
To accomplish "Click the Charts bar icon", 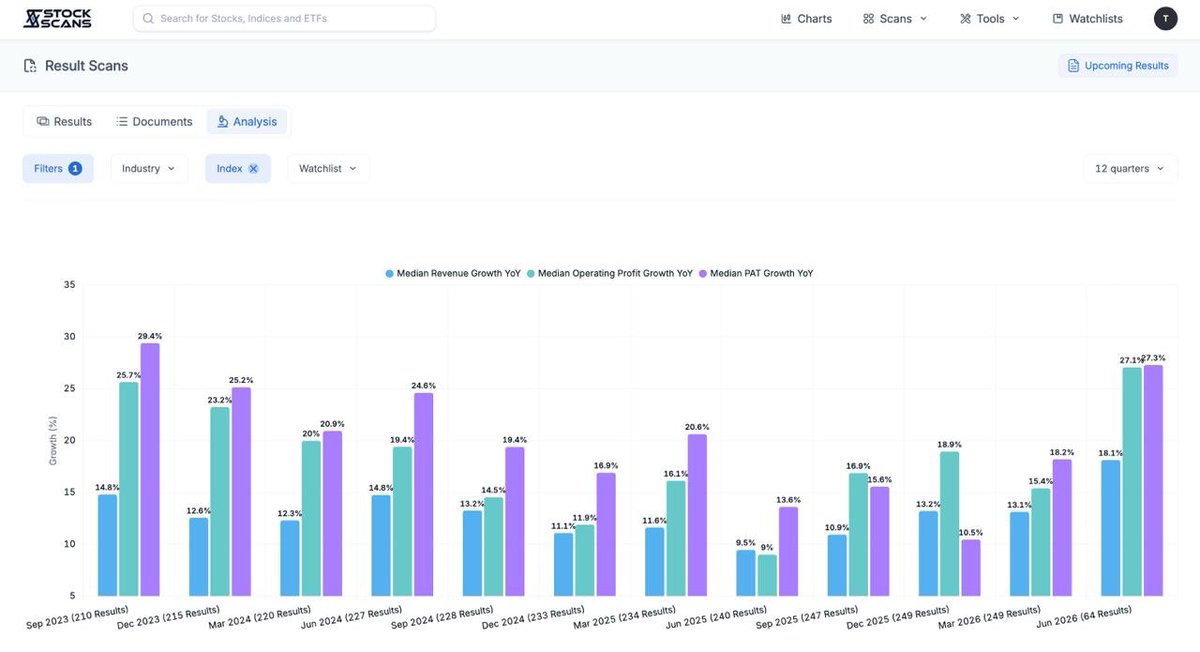I will click(786, 19).
